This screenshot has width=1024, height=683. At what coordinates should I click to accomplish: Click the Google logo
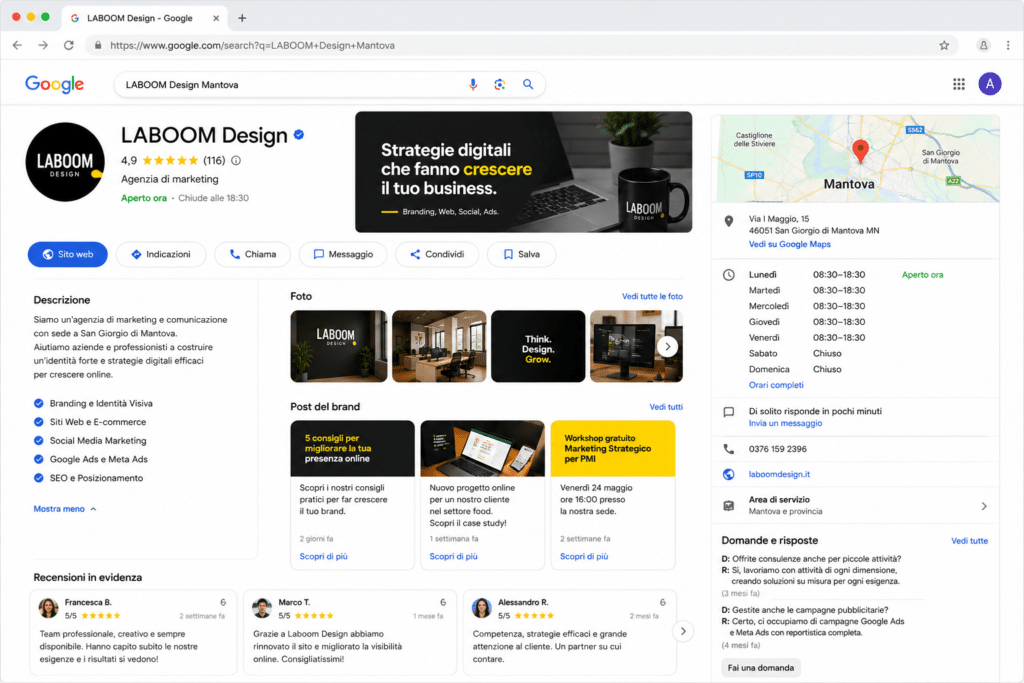click(55, 84)
